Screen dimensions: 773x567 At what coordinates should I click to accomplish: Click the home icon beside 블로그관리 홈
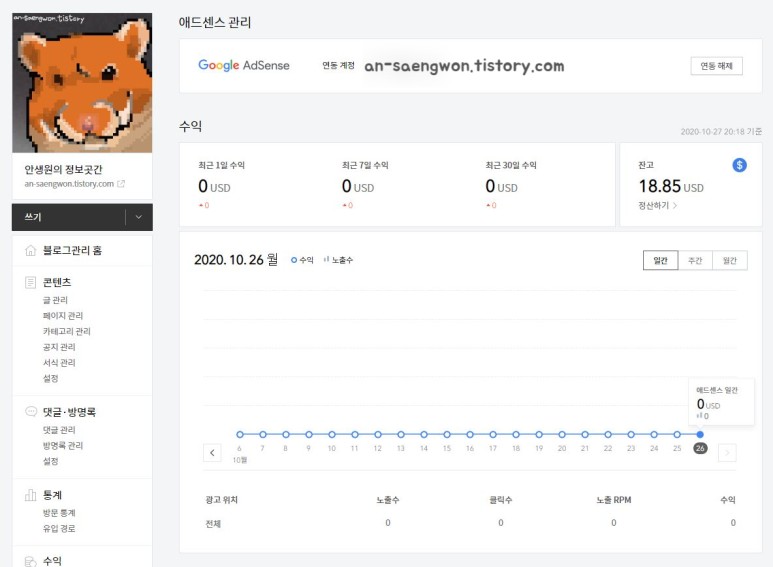[x=31, y=250]
